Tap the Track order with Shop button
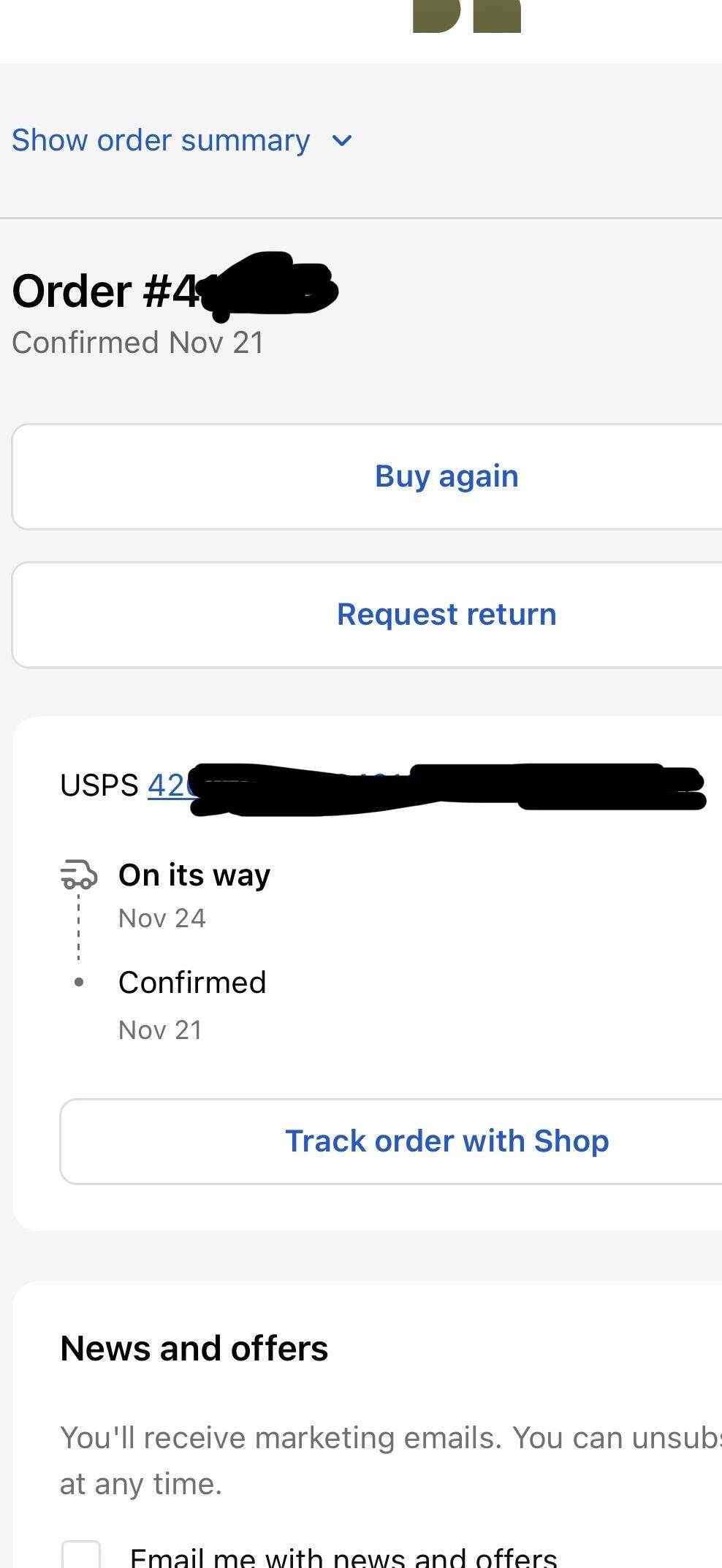Screen dimensions: 722x1568 (446, 1141)
